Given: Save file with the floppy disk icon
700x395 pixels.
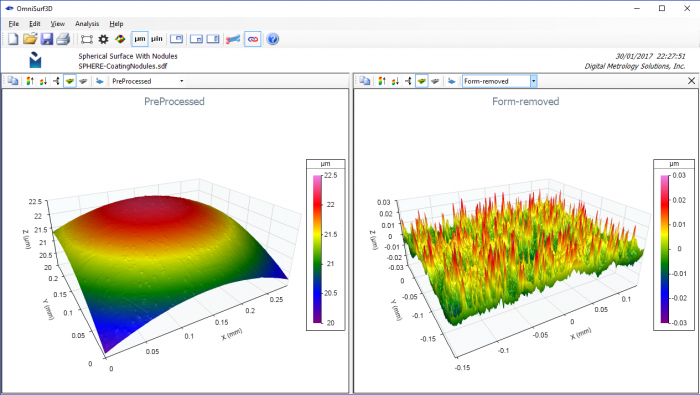Looking at the screenshot, I should coord(47,39).
